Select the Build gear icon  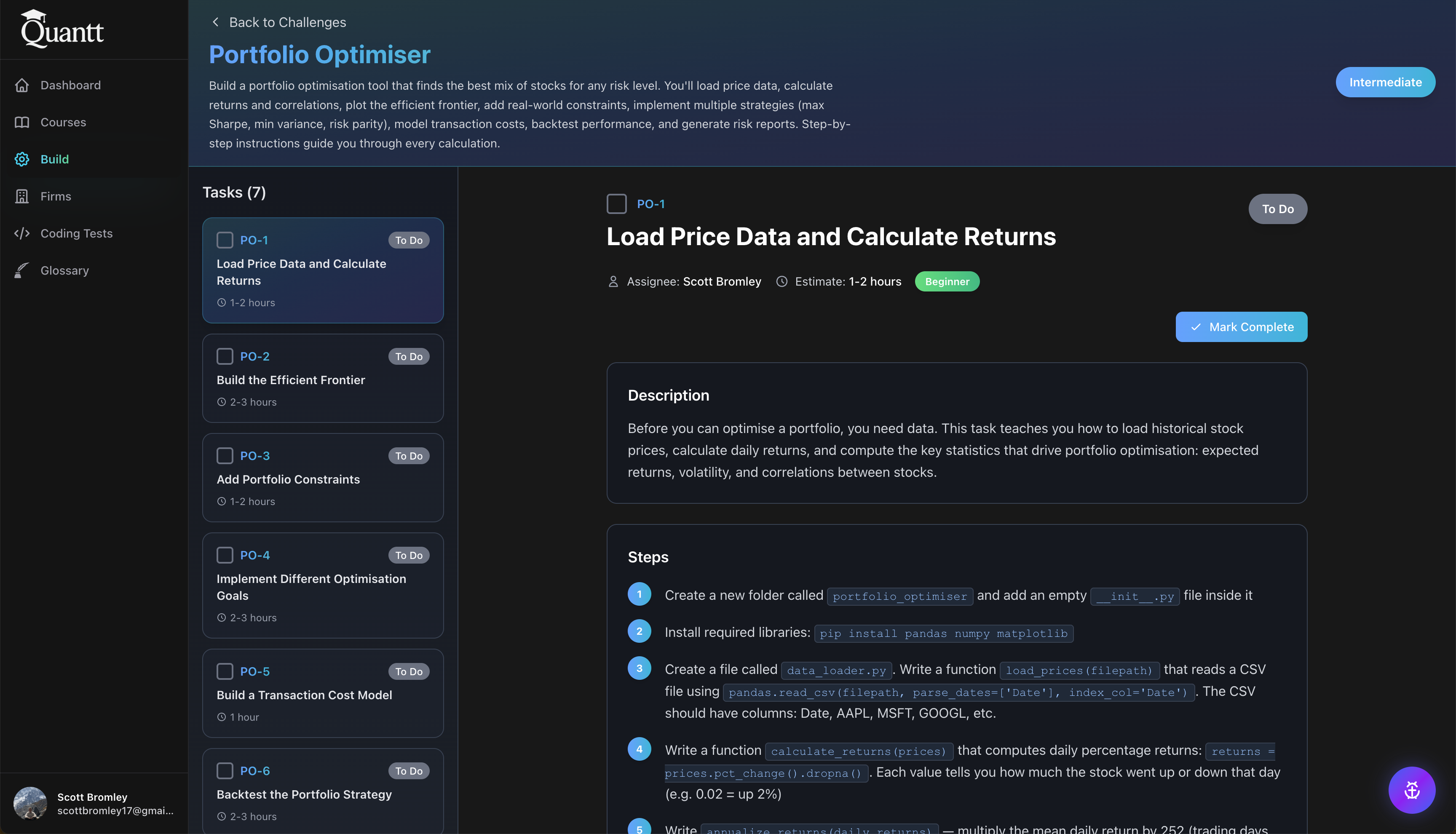point(22,159)
